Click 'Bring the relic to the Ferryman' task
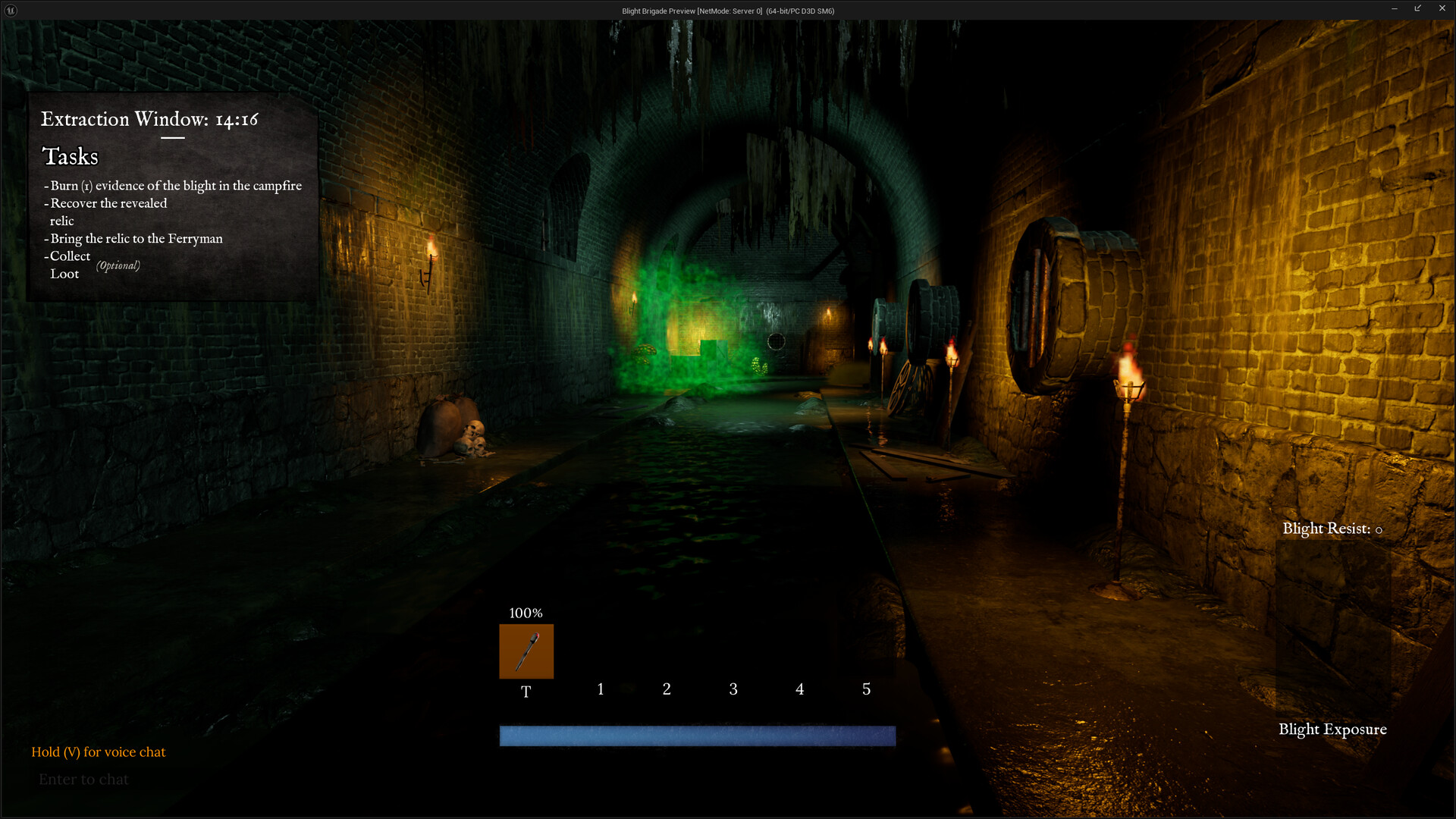1456x819 pixels. 133,239
